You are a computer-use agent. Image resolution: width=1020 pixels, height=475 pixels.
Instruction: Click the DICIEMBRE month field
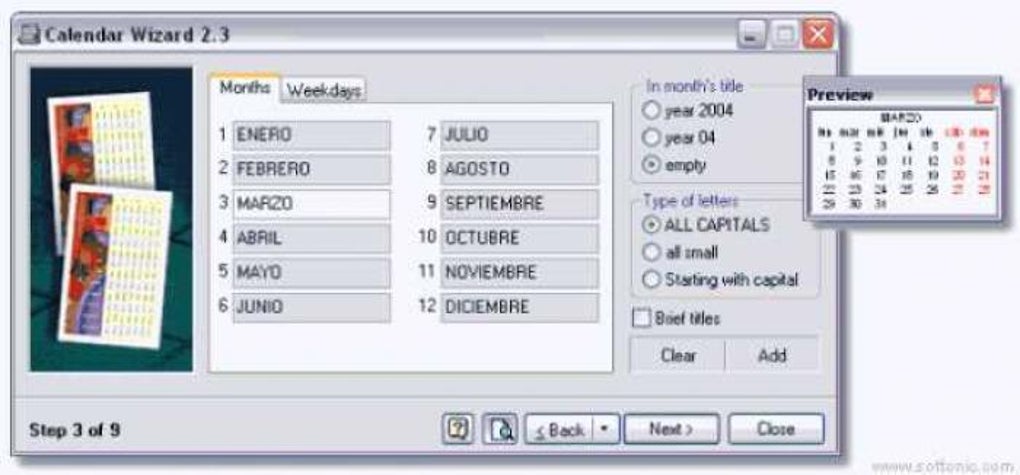519,307
